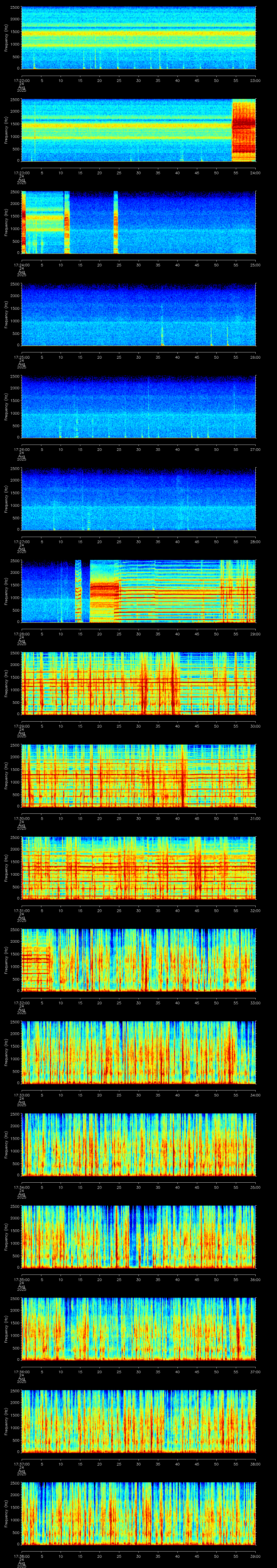Viewport: 277px width, 1568px height.
Task: Select the spectrogram starting at 17:24:00
Action: coord(138,222)
